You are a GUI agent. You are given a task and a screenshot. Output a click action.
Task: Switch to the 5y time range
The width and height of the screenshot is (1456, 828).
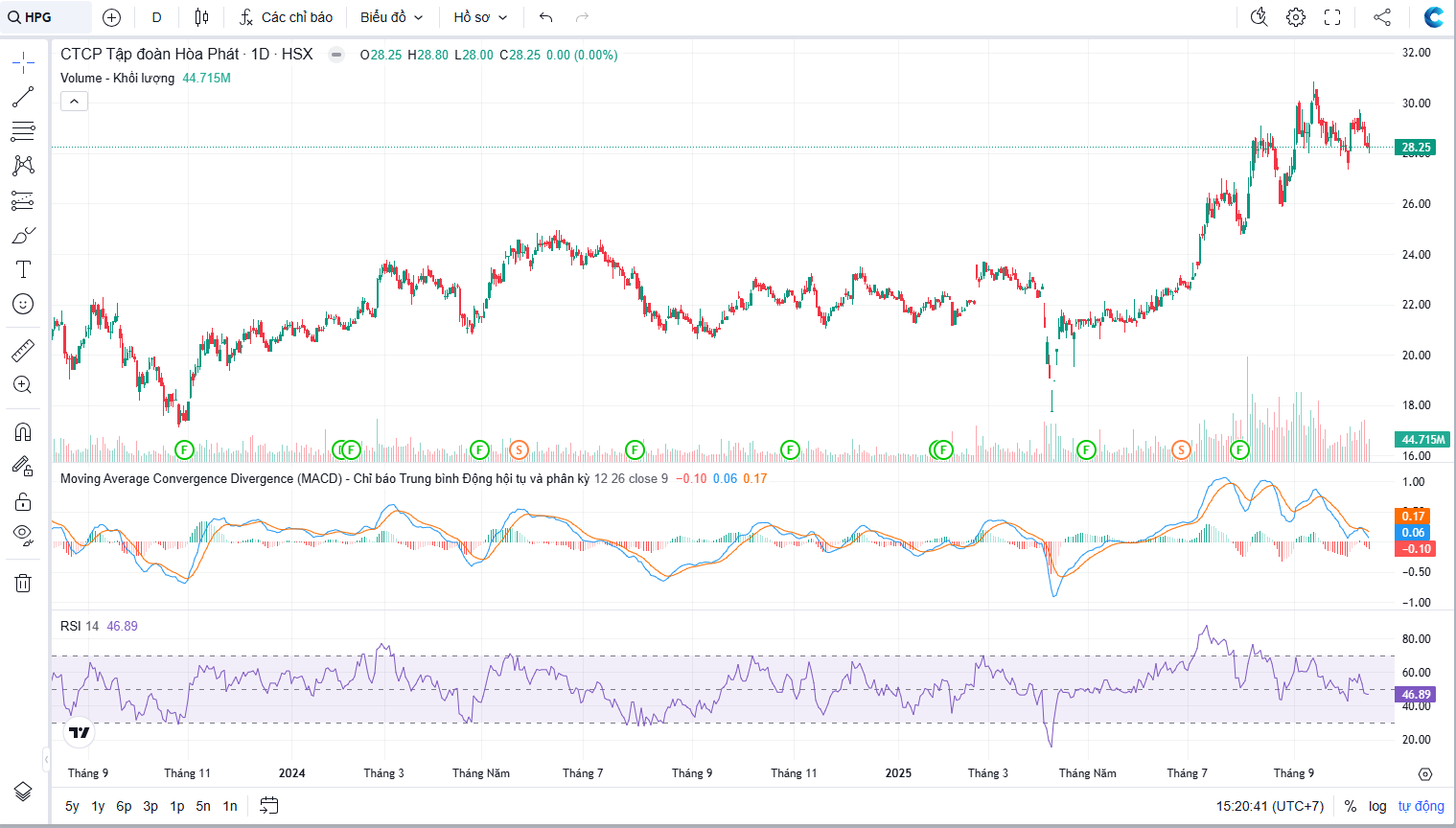[x=72, y=806]
